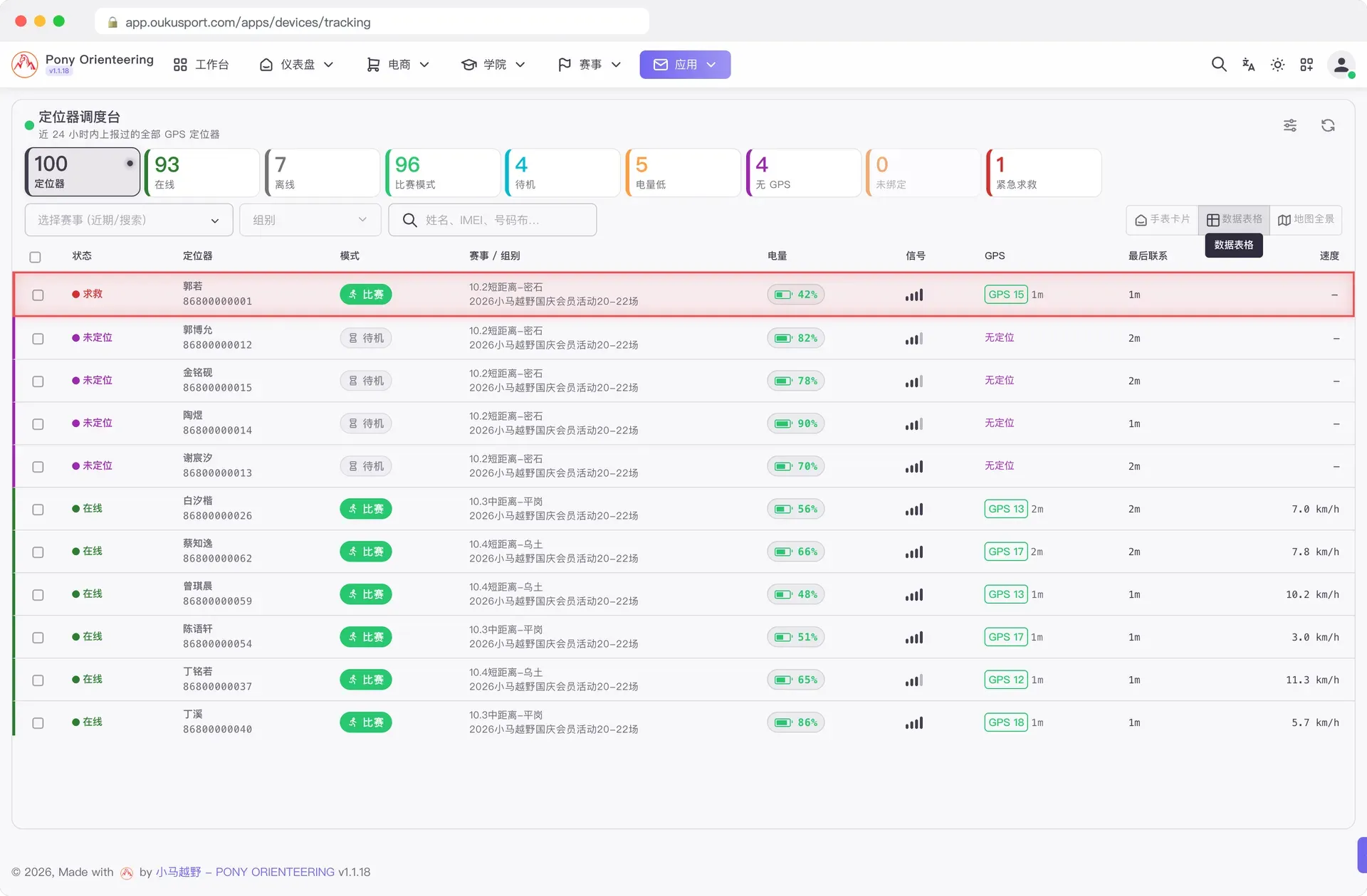This screenshot has height=896, width=1367.
Task: Expand the 电商 menu
Action: (x=398, y=65)
